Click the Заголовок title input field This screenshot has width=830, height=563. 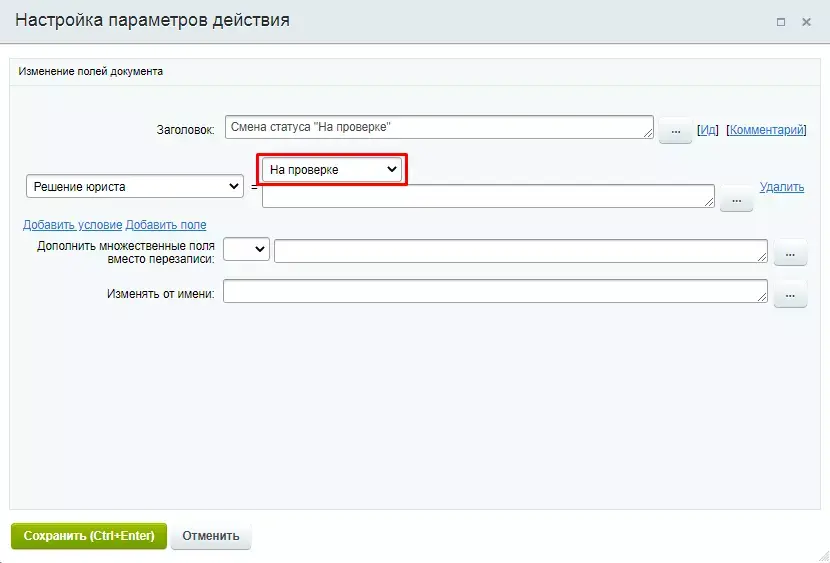pos(439,128)
